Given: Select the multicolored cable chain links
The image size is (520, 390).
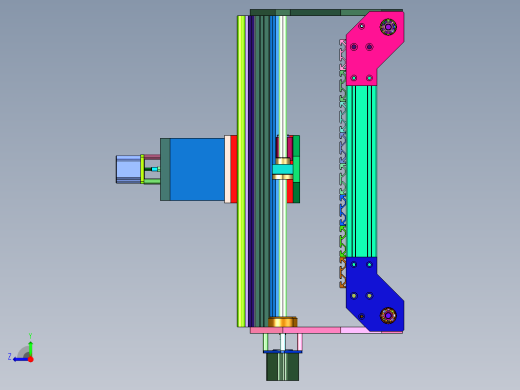Looking at the screenshot, I should coord(343,163).
